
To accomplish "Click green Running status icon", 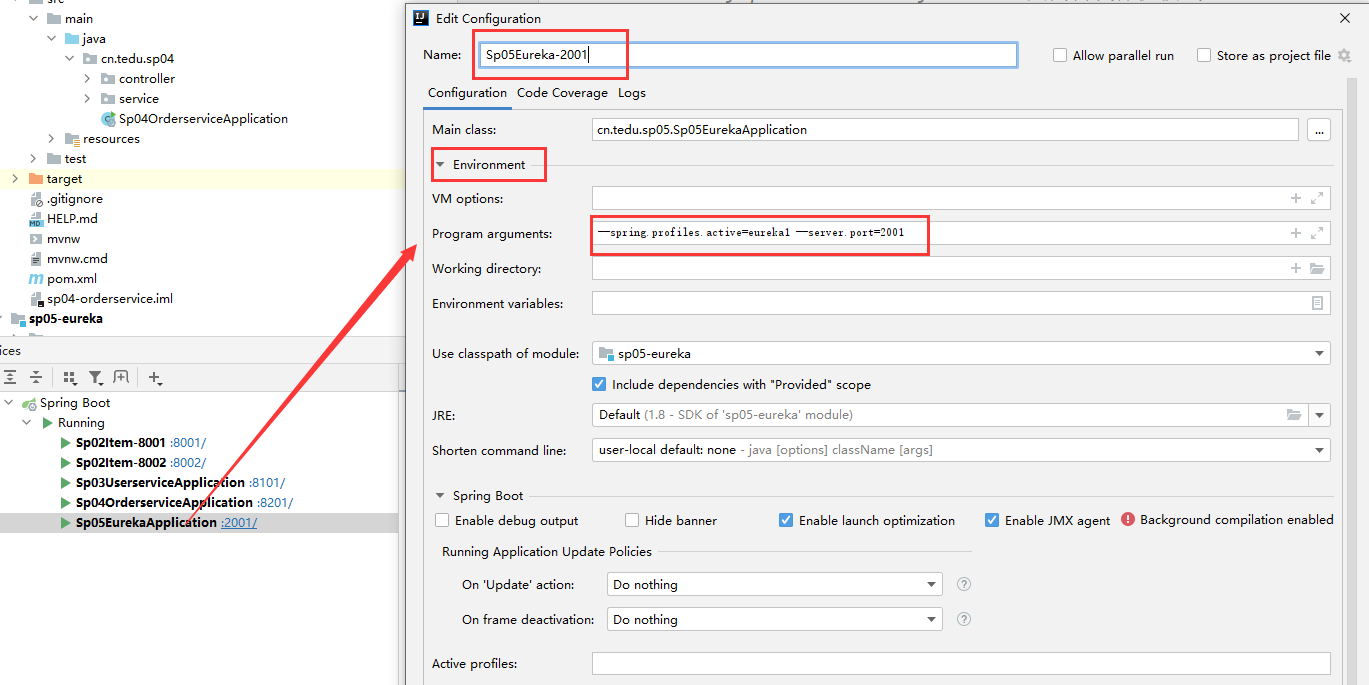I will [47, 422].
